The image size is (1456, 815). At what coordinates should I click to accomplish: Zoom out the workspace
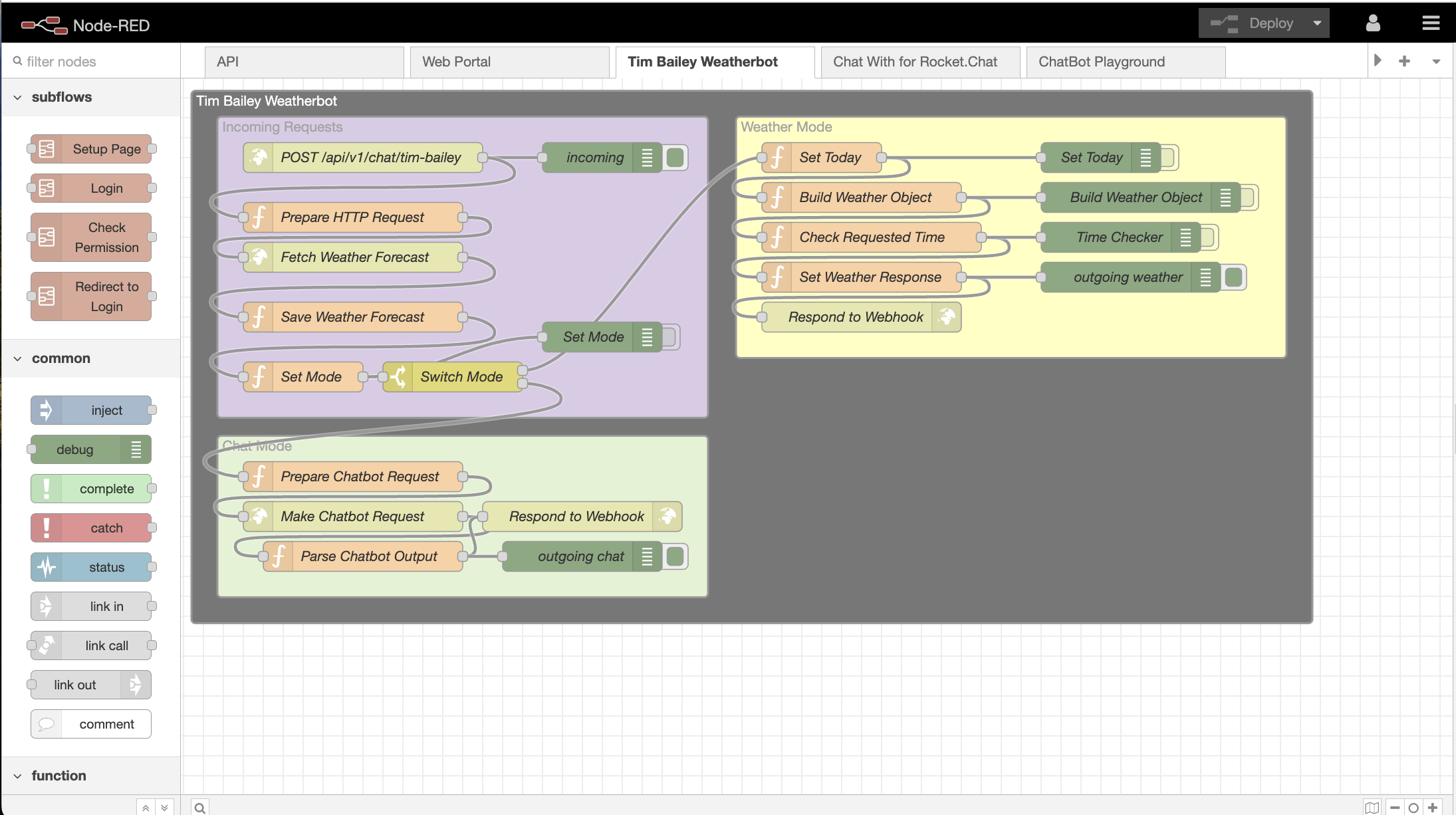pyautogui.click(x=1395, y=808)
